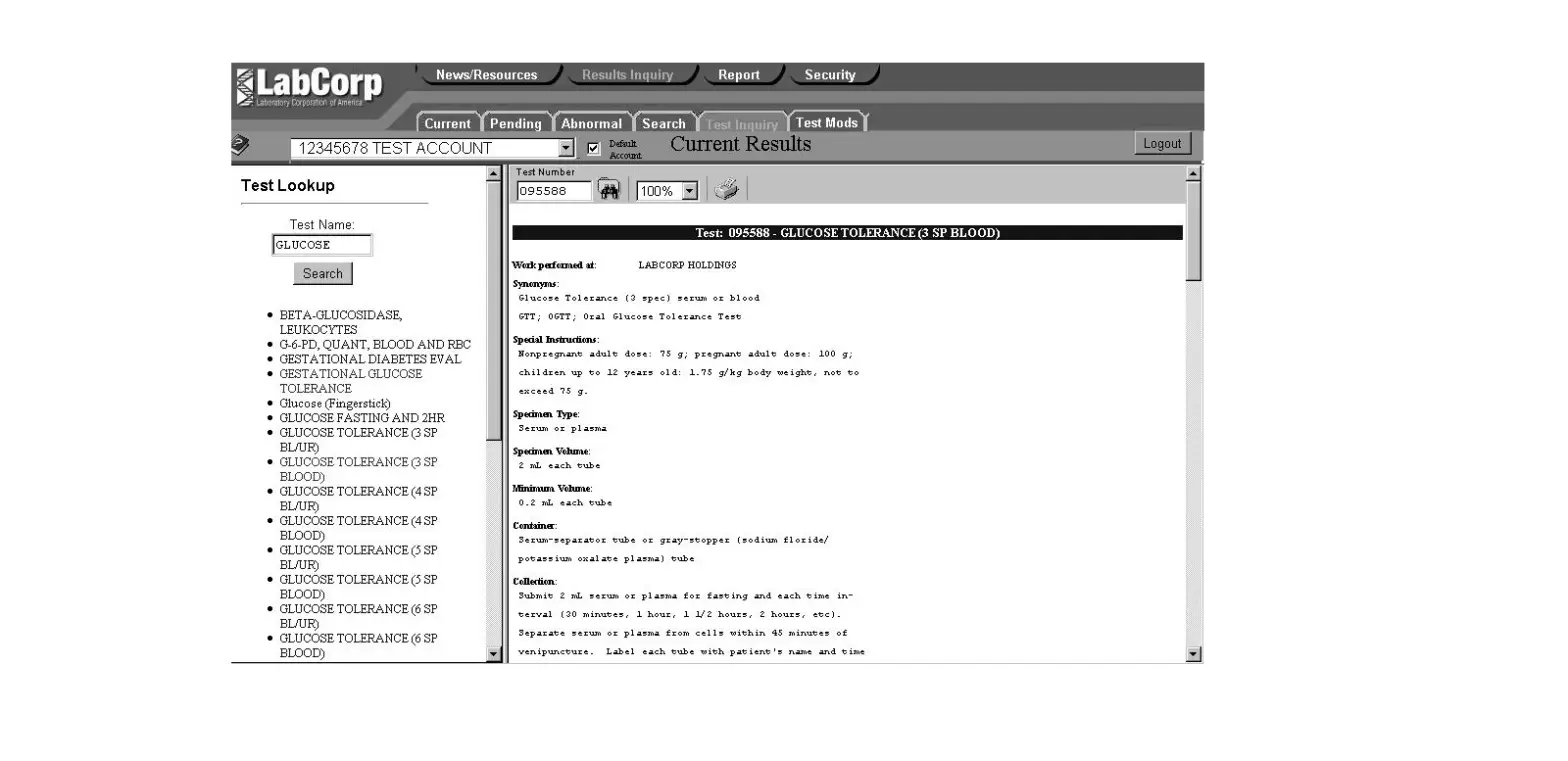Click the LabCorp logo
Screen dimensions: 1568x761
(310, 87)
